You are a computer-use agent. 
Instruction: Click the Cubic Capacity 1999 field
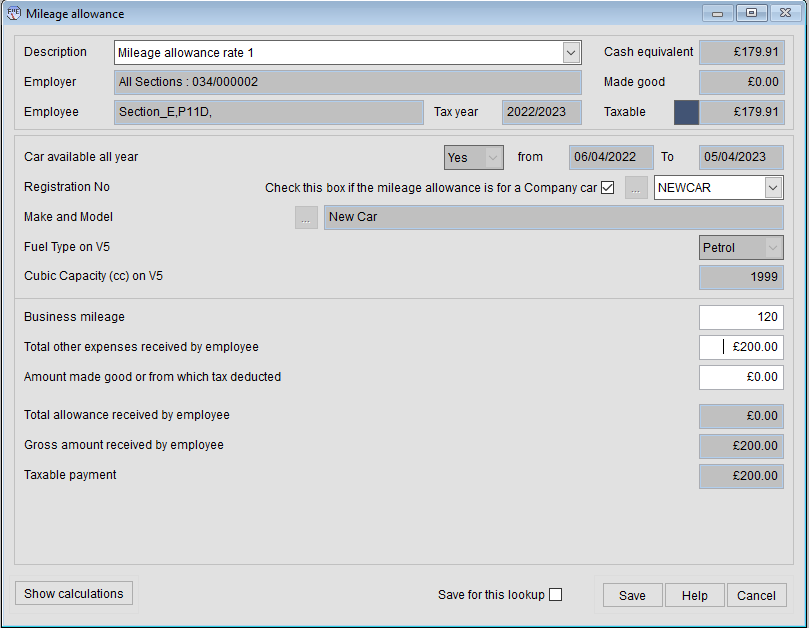click(x=741, y=277)
